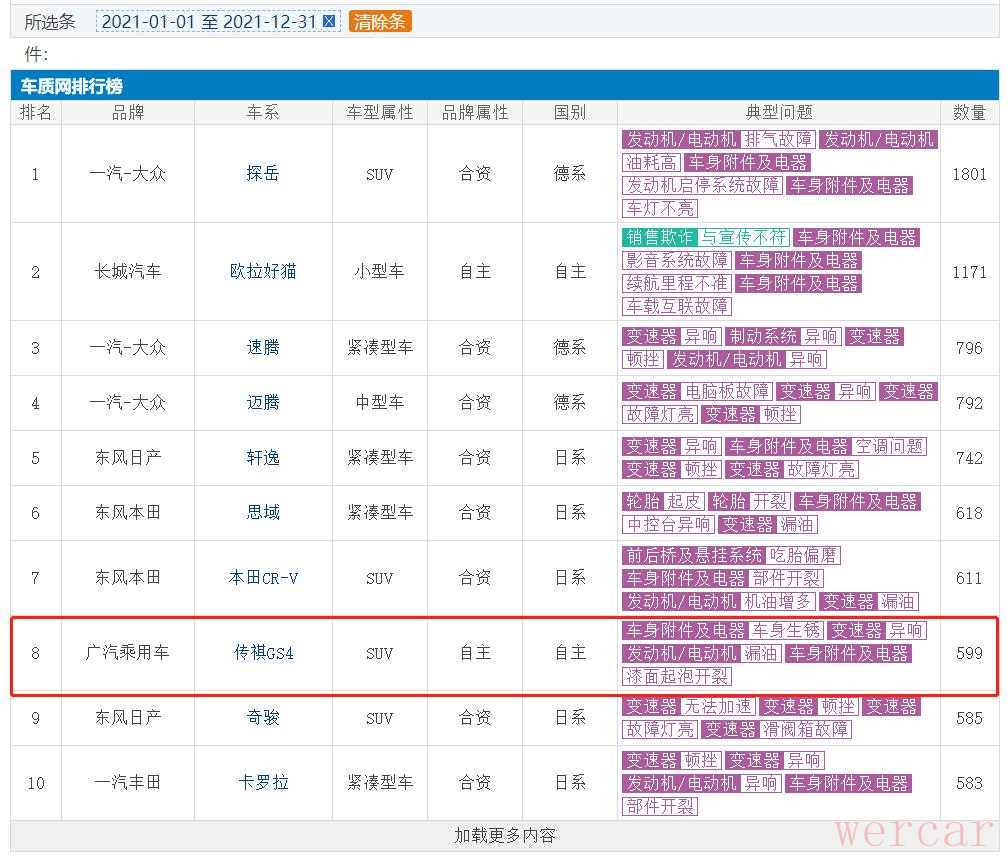Click the 制动系统 tag in 速腾 row
Viewport: 1007px width, 859px height.
point(762,336)
